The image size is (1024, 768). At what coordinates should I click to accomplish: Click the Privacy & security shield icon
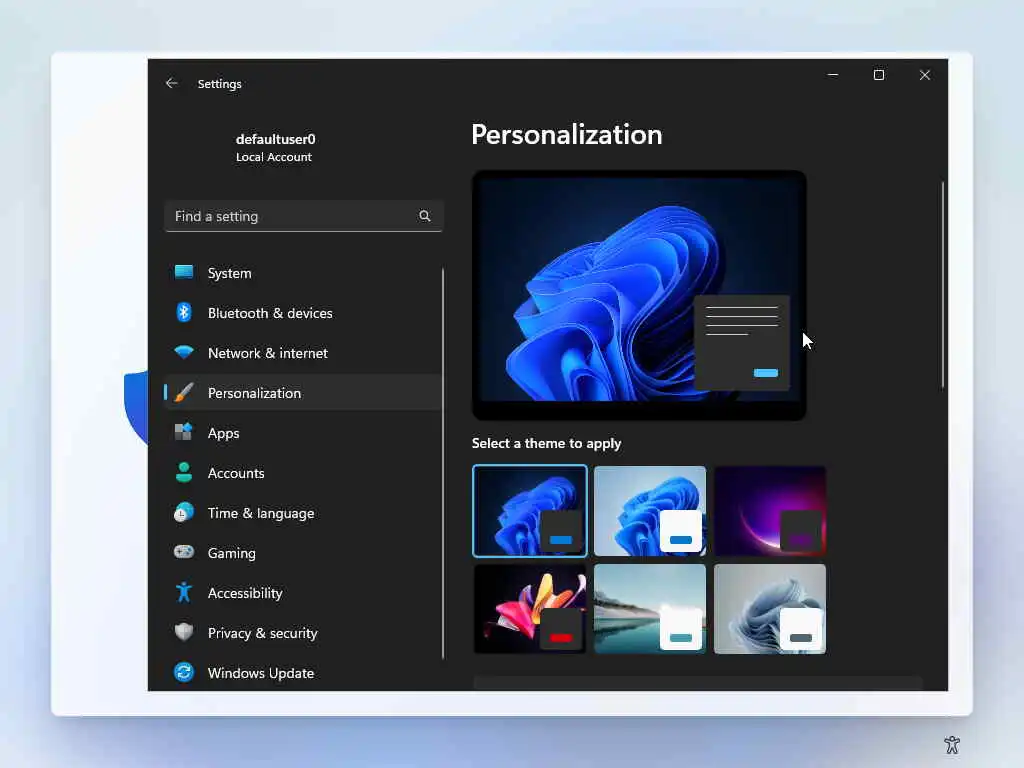coord(184,632)
